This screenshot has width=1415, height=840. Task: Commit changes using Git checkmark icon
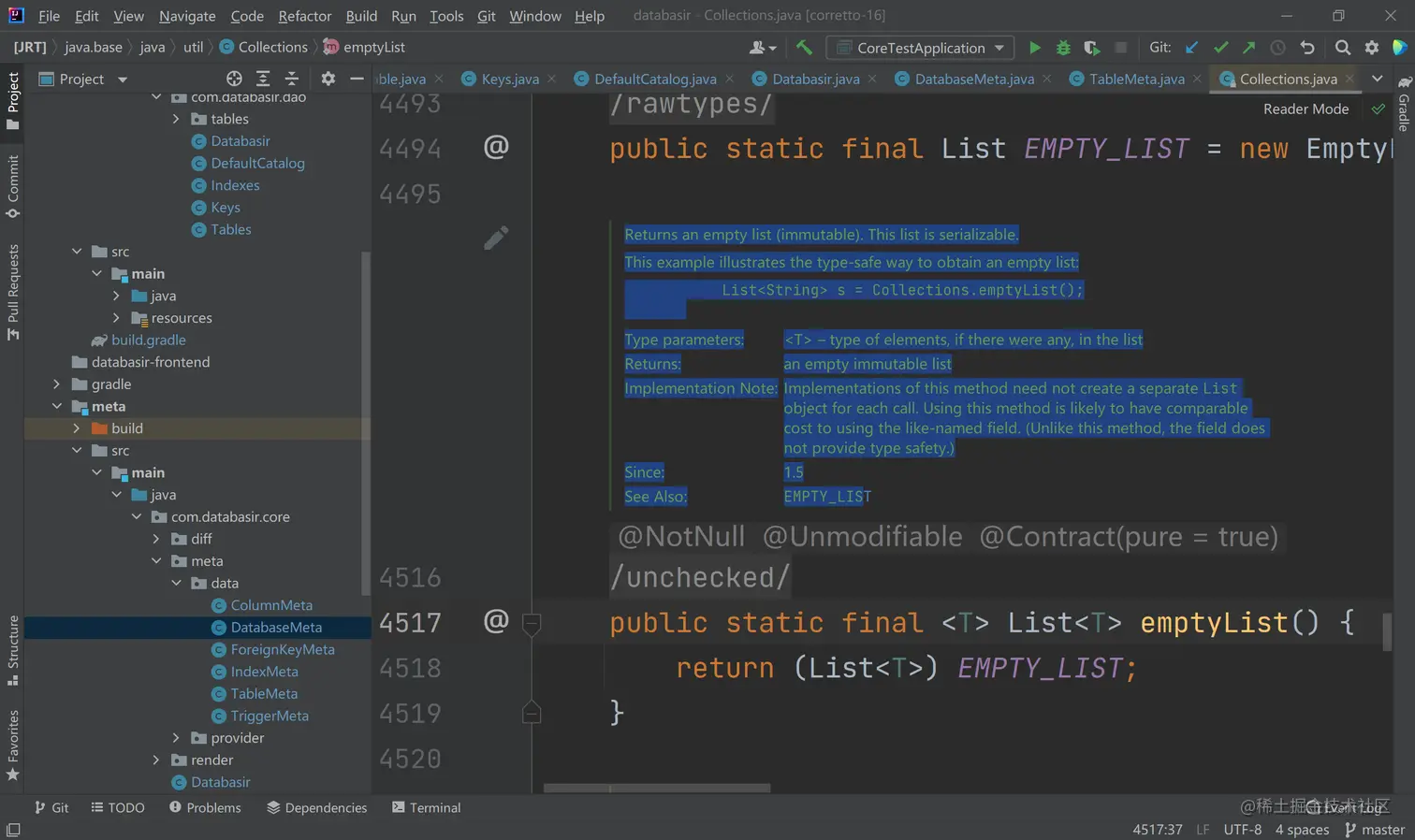tap(1220, 48)
